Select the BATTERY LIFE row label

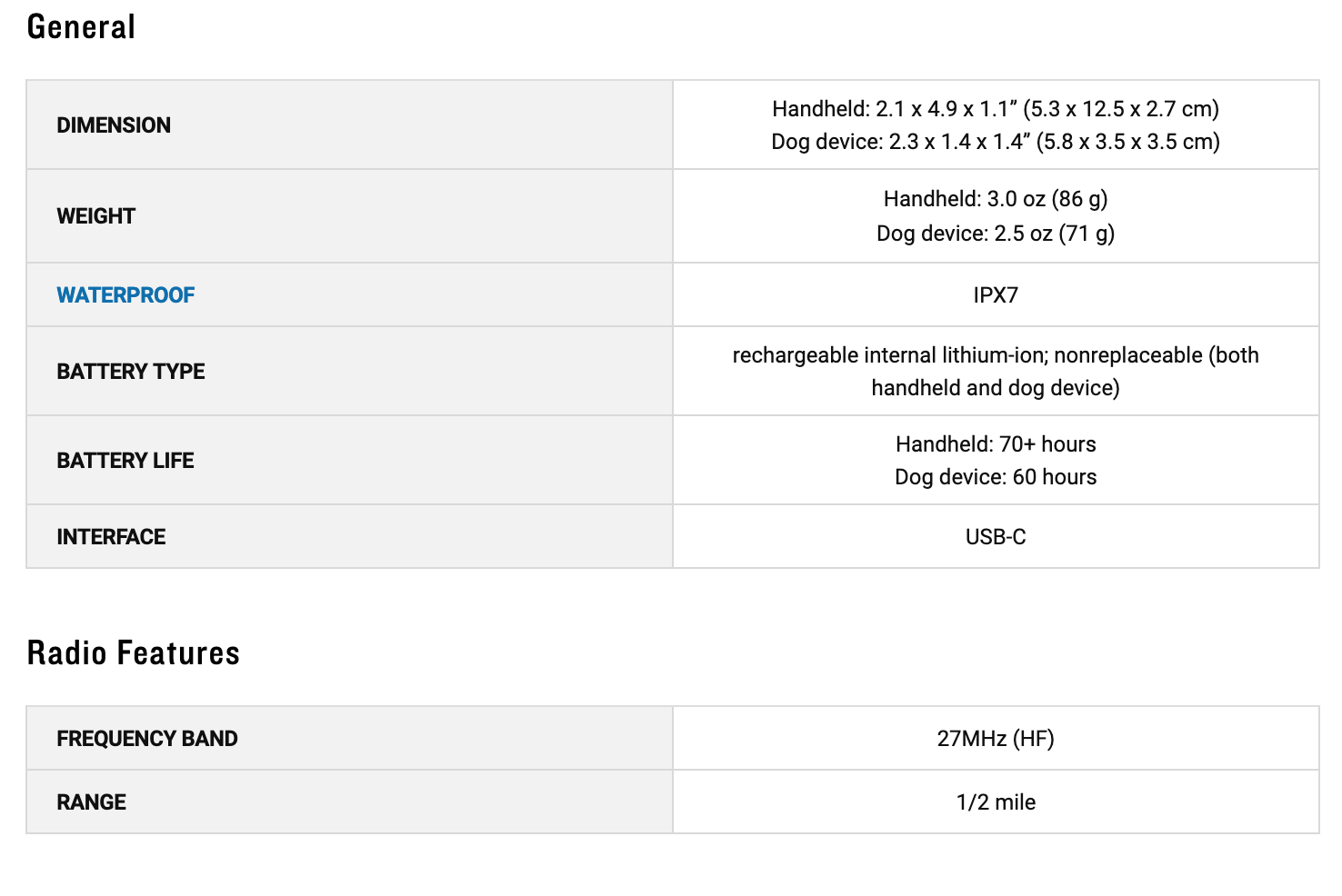[x=125, y=461]
